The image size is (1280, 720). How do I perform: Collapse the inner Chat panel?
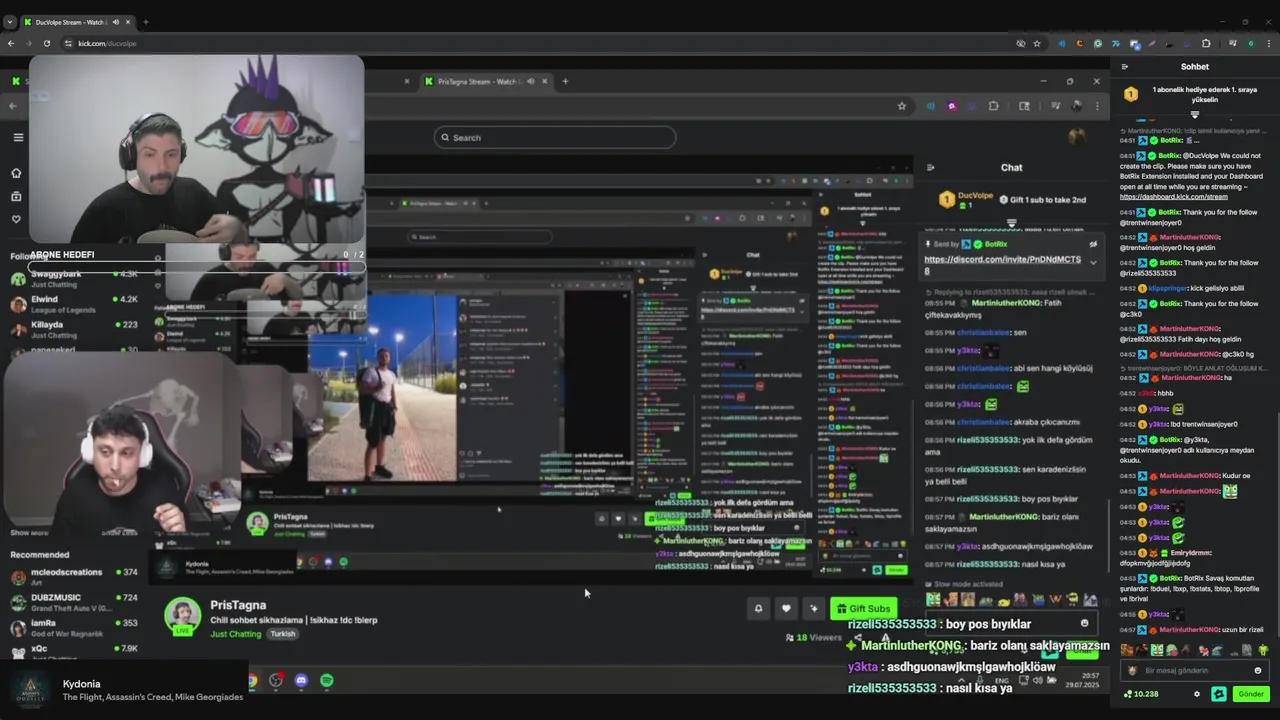(930, 168)
